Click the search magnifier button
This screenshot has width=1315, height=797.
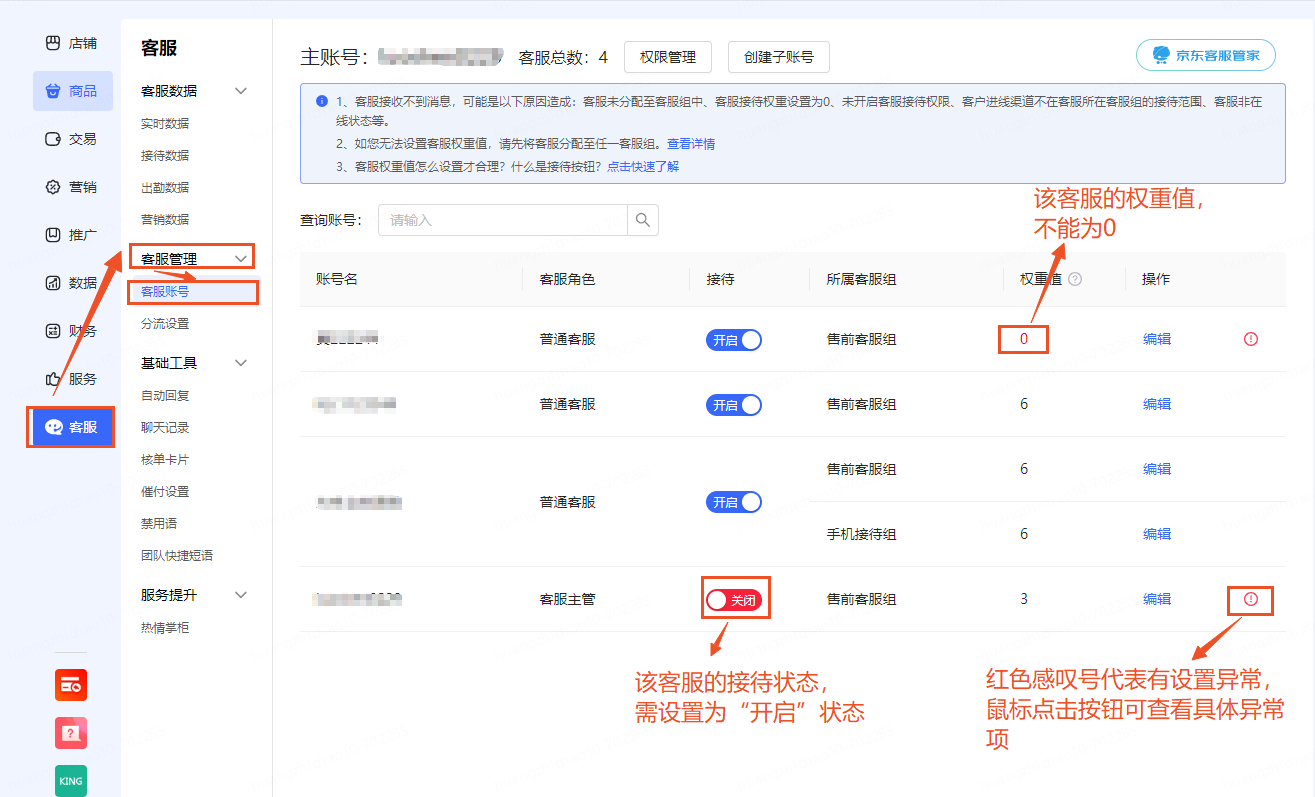click(643, 220)
